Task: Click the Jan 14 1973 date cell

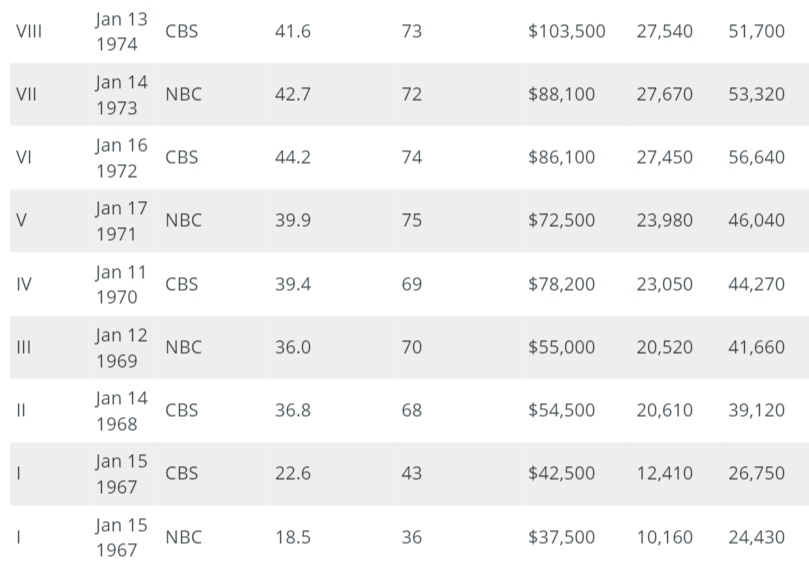Action: (121, 95)
